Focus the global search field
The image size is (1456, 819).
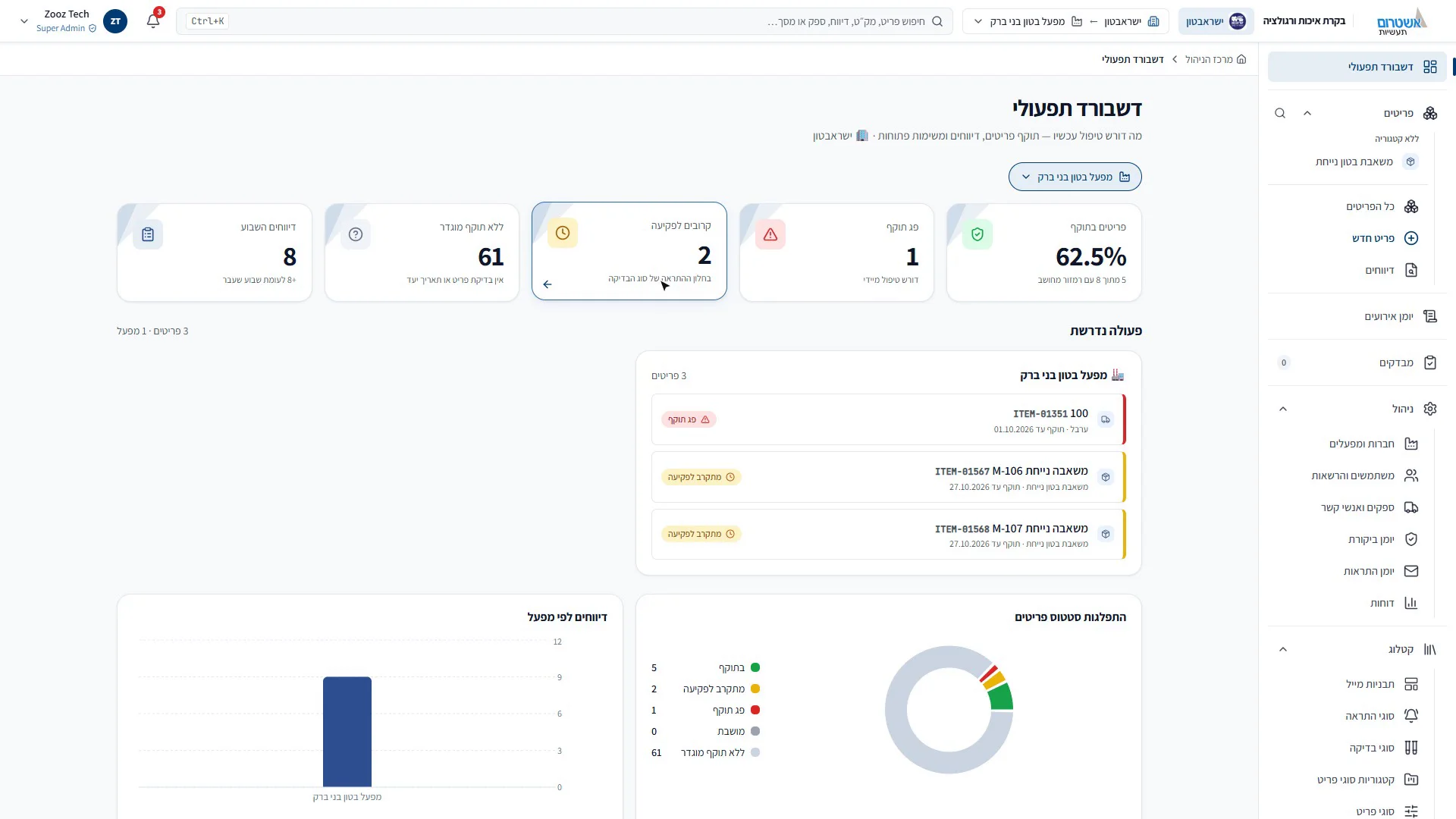pos(564,21)
